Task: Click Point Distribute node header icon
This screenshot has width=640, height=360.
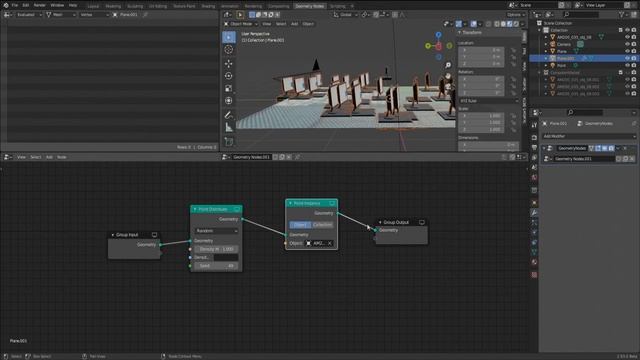Action: (236, 209)
